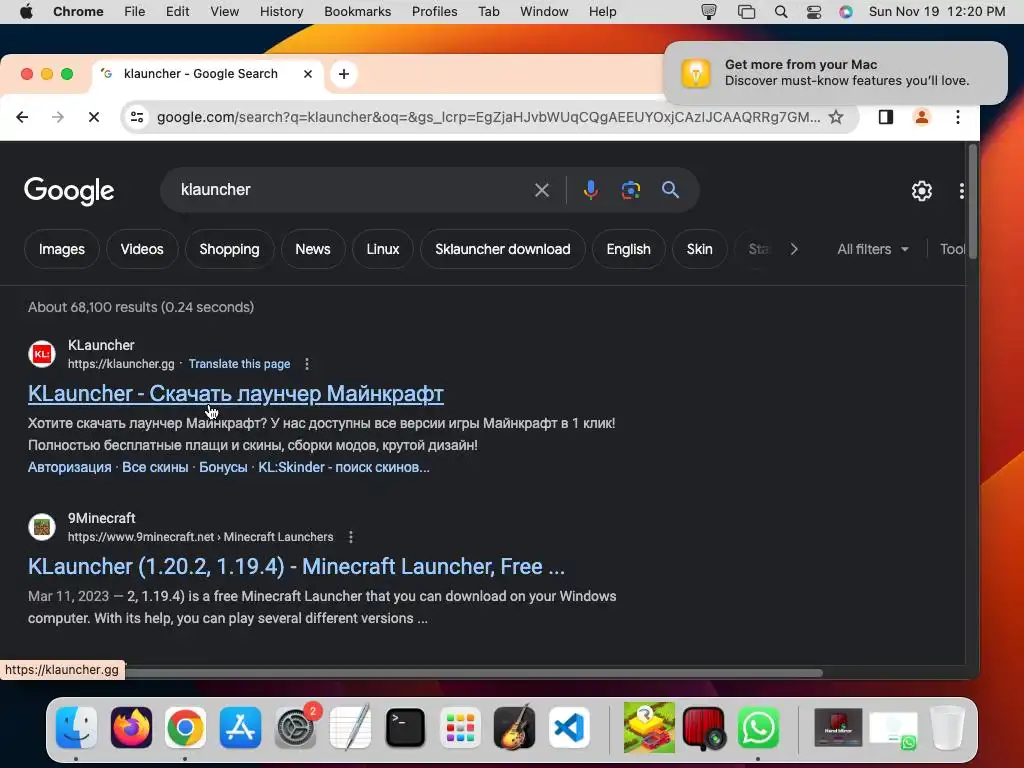Open GarageBand from the Dock
1024x768 pixels.
tap(515, 727)
